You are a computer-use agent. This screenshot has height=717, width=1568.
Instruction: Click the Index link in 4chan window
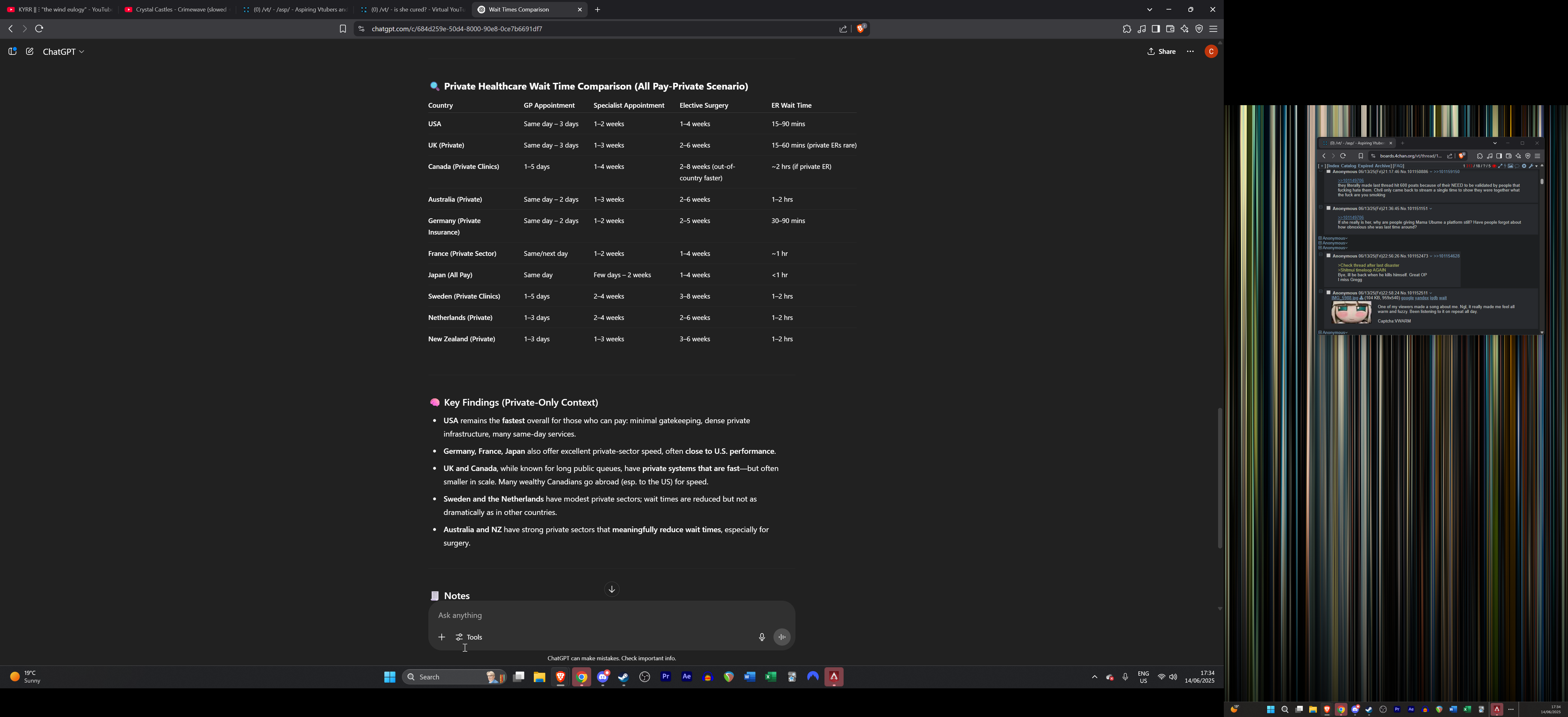click(1334, 166)
